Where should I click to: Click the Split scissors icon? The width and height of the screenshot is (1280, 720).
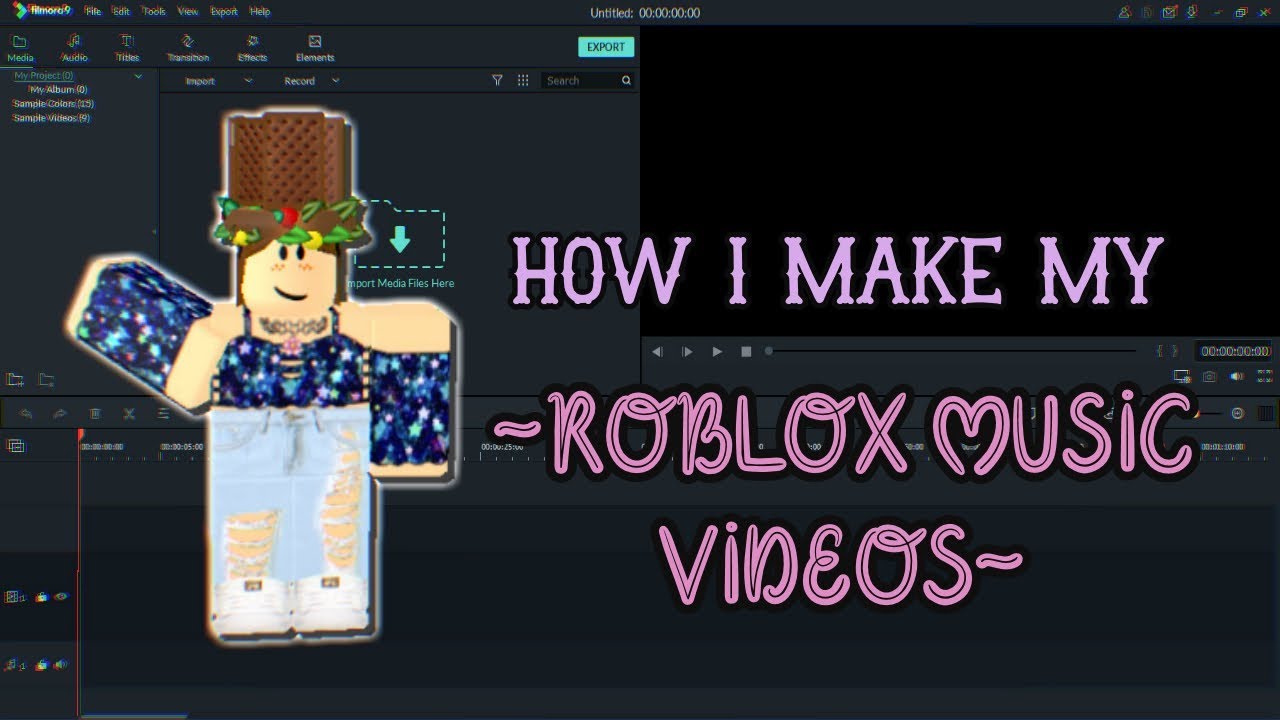click(129, 413)
